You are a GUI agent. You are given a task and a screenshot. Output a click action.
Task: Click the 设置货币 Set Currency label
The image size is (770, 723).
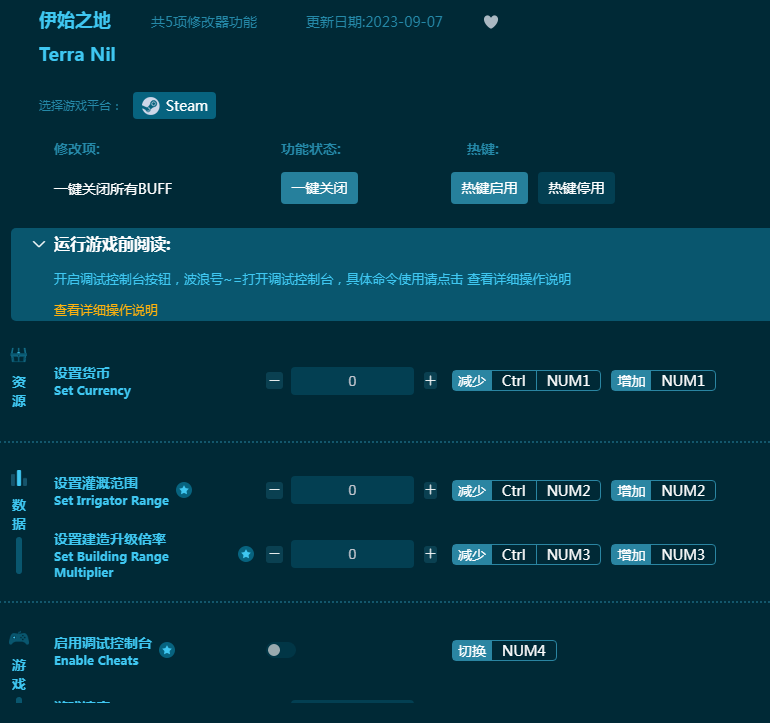coord(92,382)
